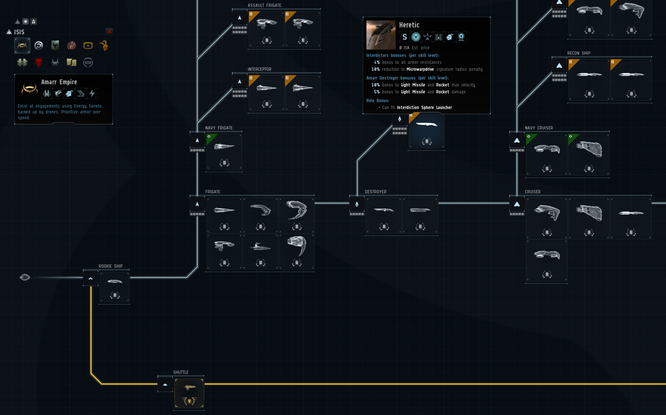Click the Shuttle group skill icon

[165, 384]
